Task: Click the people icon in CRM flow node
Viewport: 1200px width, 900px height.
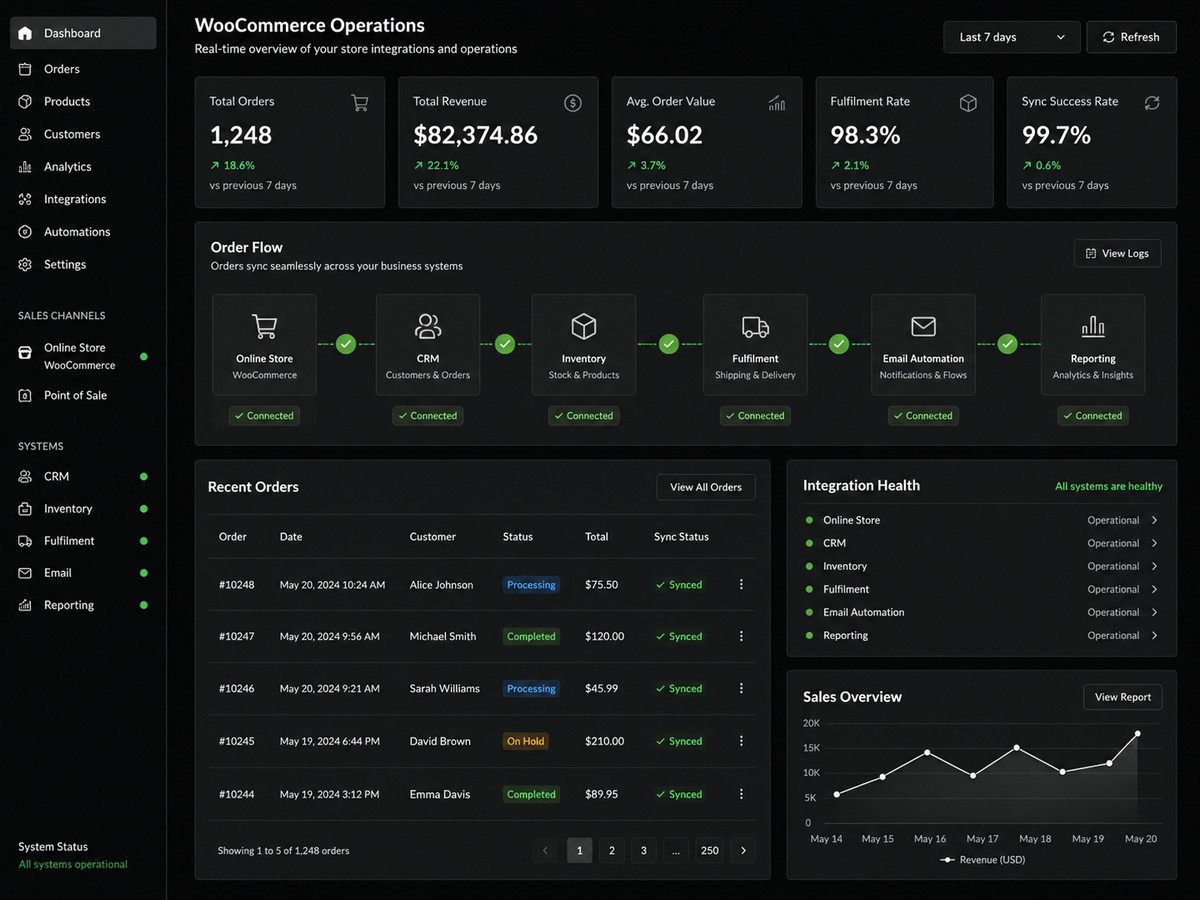Action: pyautogui.click(x=428, y=326)
